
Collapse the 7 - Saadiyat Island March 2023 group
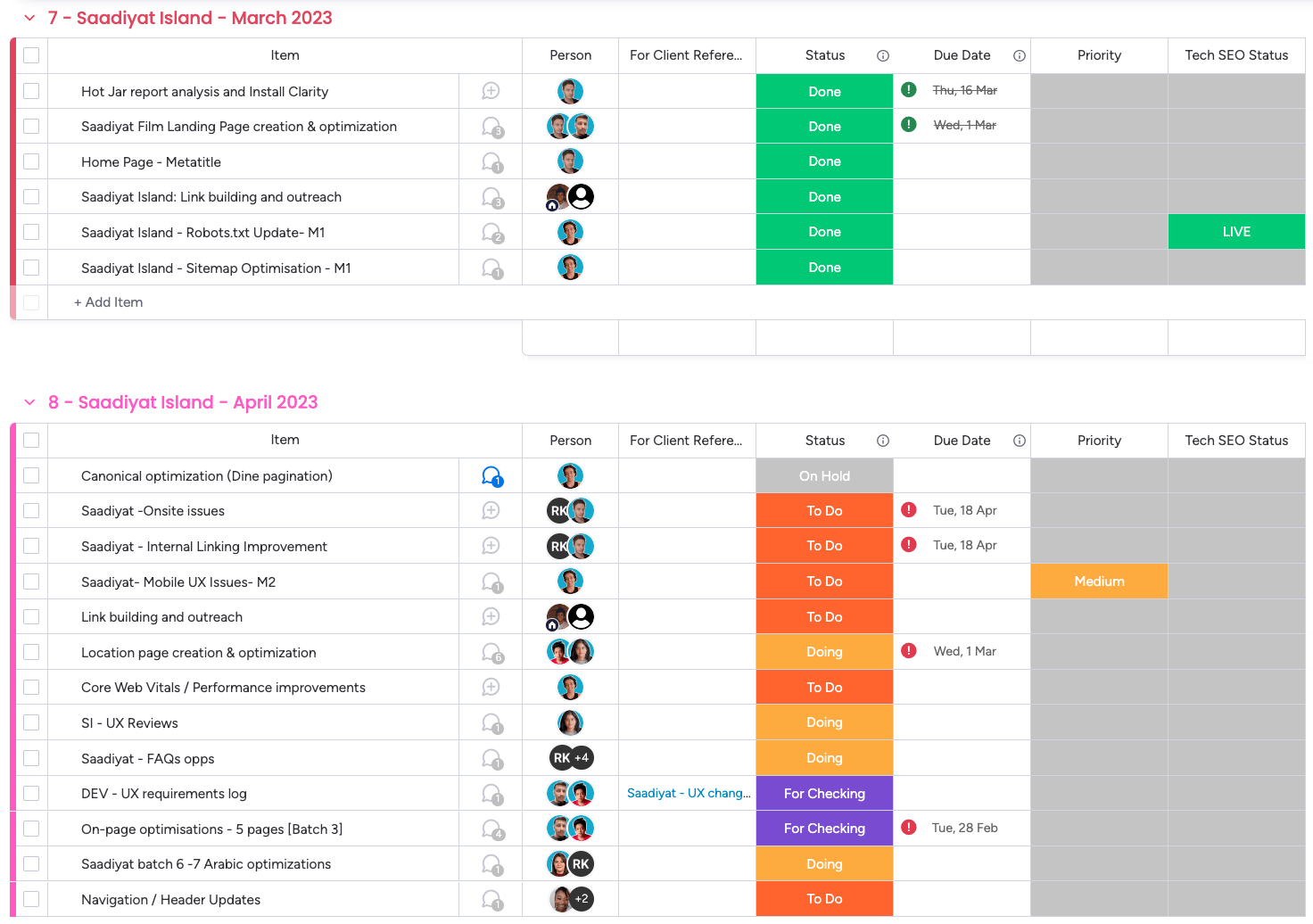(x=29, y=18)
